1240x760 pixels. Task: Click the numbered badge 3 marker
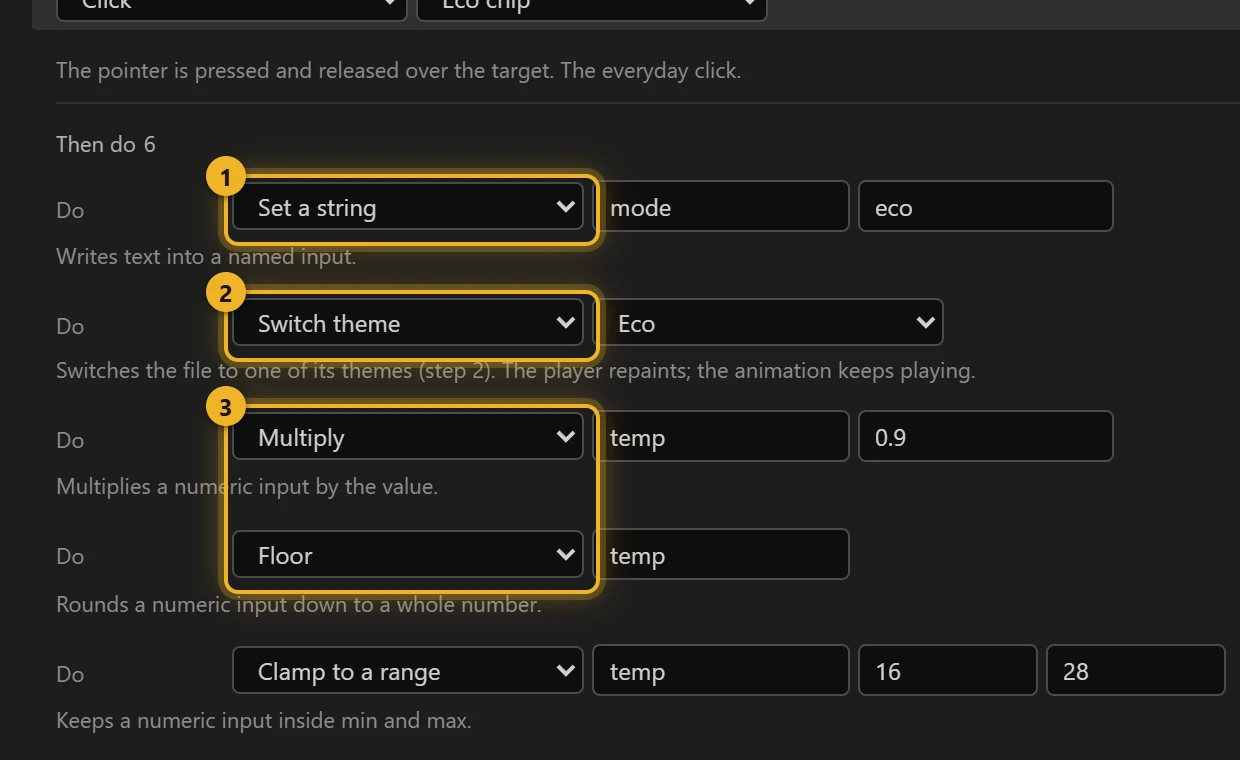point(225,408)
